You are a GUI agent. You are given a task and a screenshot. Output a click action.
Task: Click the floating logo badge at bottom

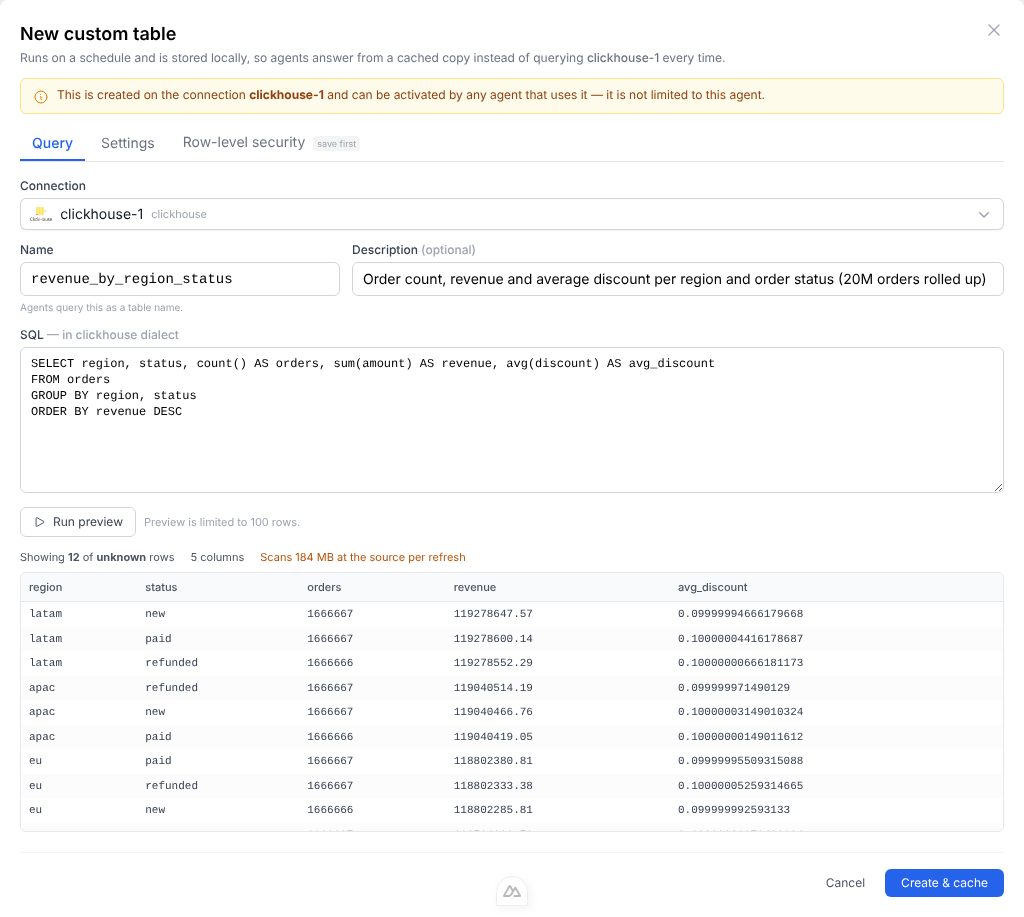click(512, 892)
